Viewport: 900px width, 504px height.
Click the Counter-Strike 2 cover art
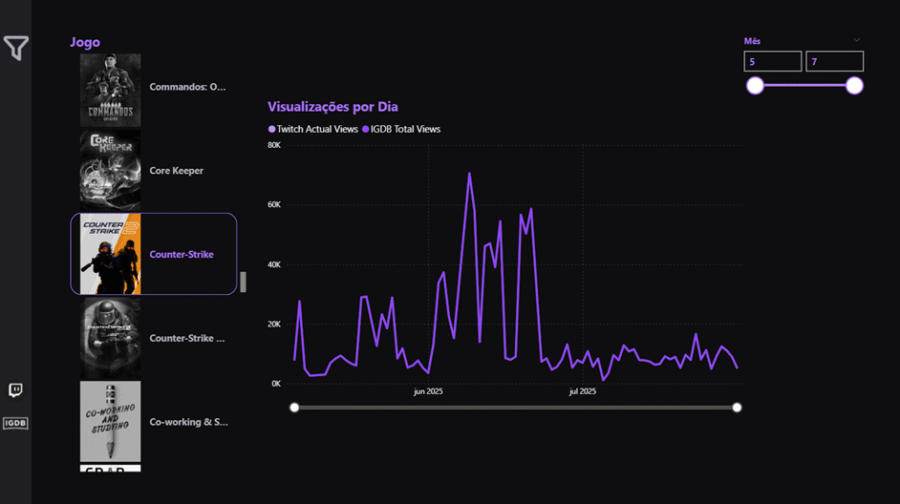tap(110, 254)
